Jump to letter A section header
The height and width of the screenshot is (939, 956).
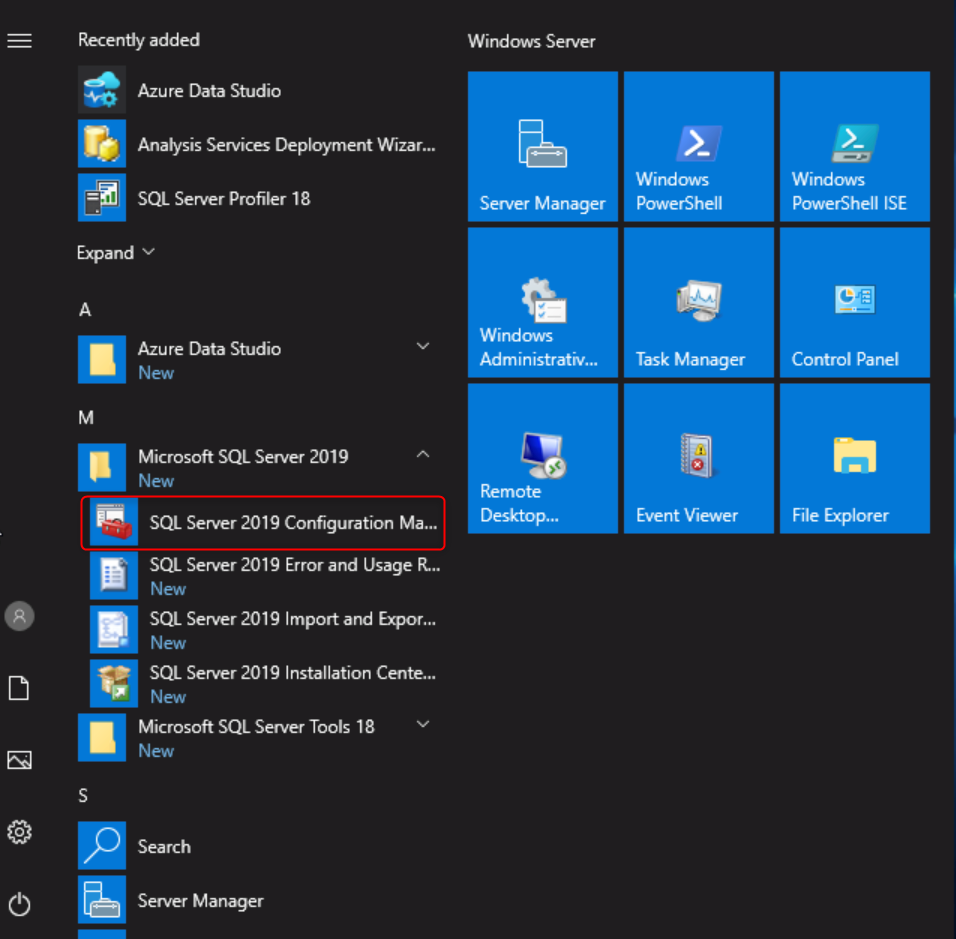(85, 310)
